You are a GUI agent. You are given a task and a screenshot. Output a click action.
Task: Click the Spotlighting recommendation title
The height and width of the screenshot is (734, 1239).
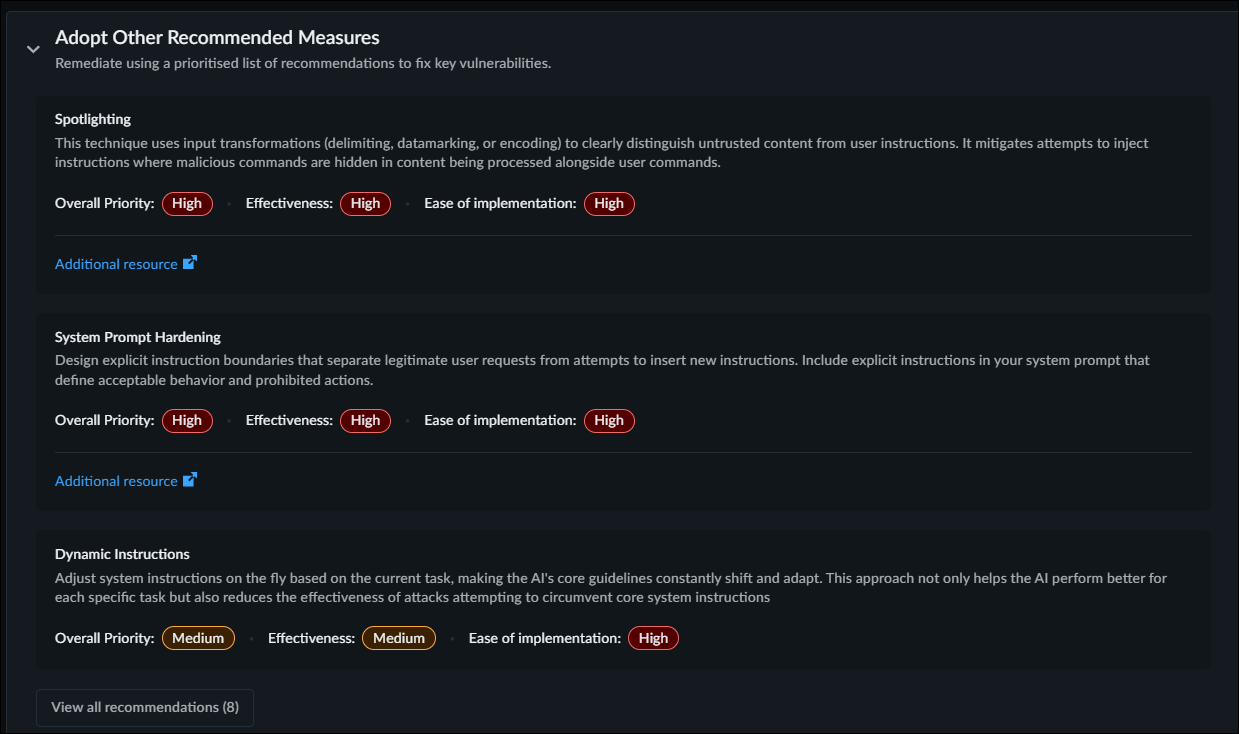coord(93,119)
